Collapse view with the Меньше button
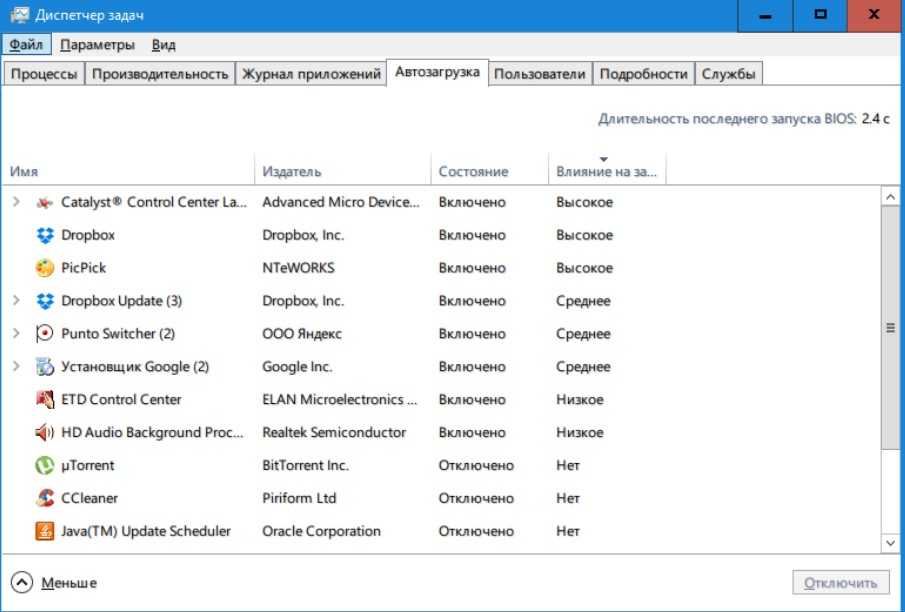The height and width of the screenshot is (612, 905). pos(55,583)
